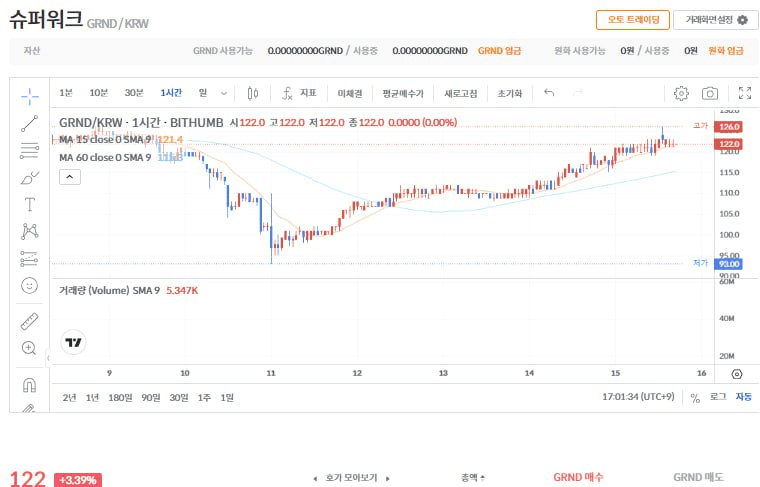This screenshot has height=487, width=760.
Task: Click the +3.39% change badge
Action: 78,480
